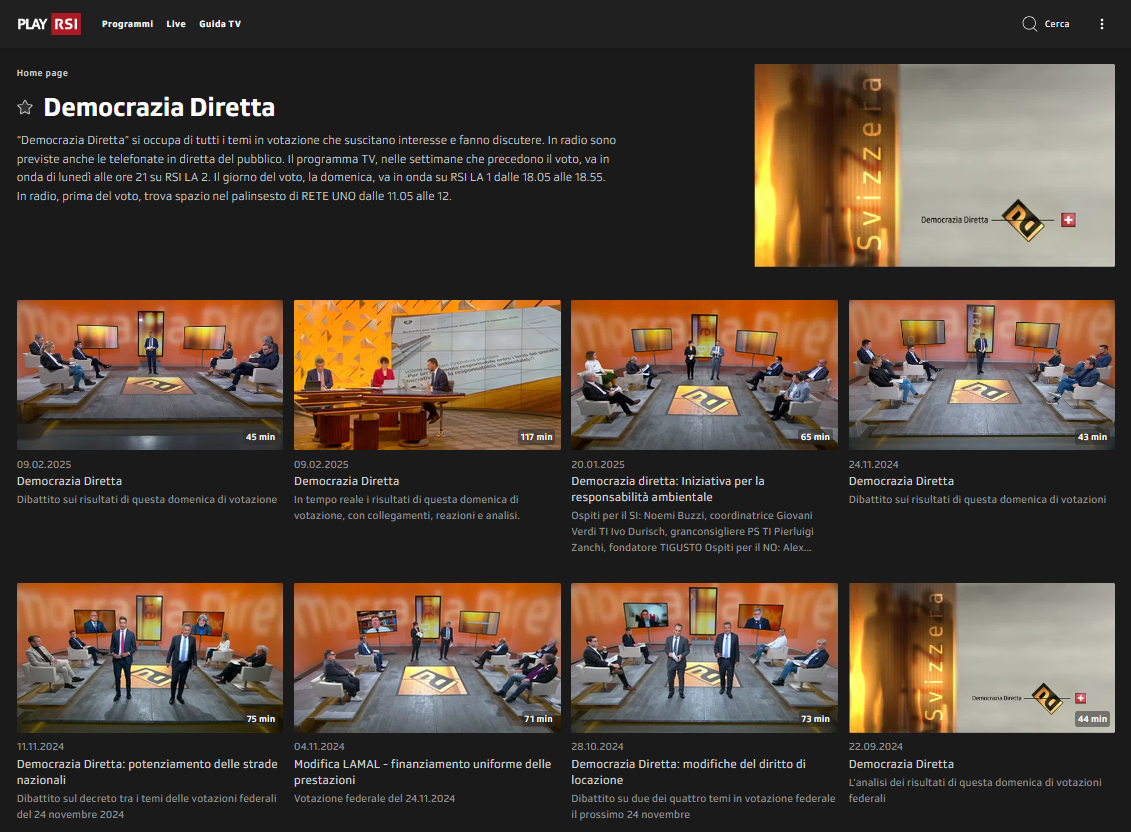Open the Programmi menu item
Viewport: 1131px width, 832px height.
click(127, 24)
